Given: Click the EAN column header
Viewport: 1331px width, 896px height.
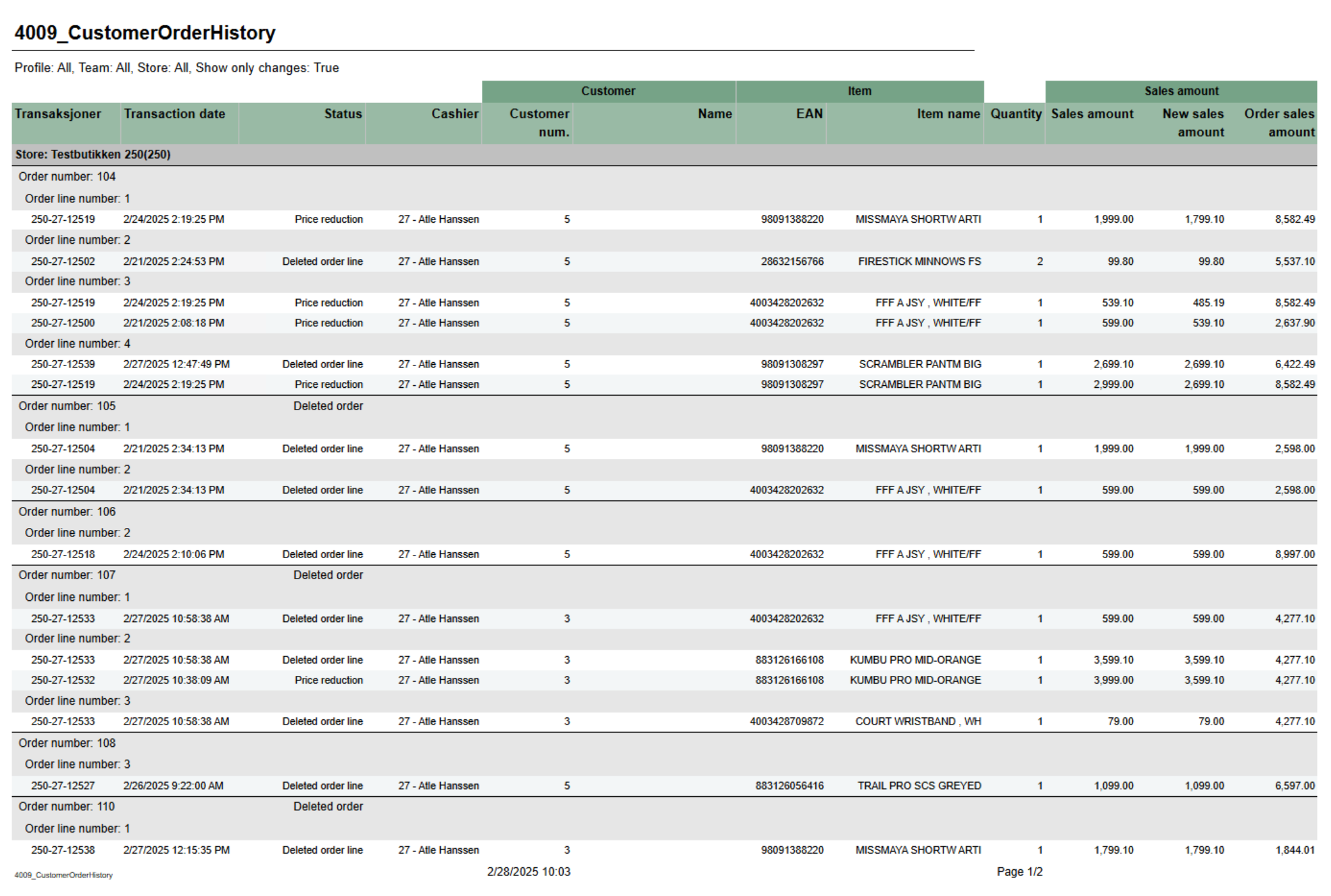Looking at the screenshot, I should (809, 114).
